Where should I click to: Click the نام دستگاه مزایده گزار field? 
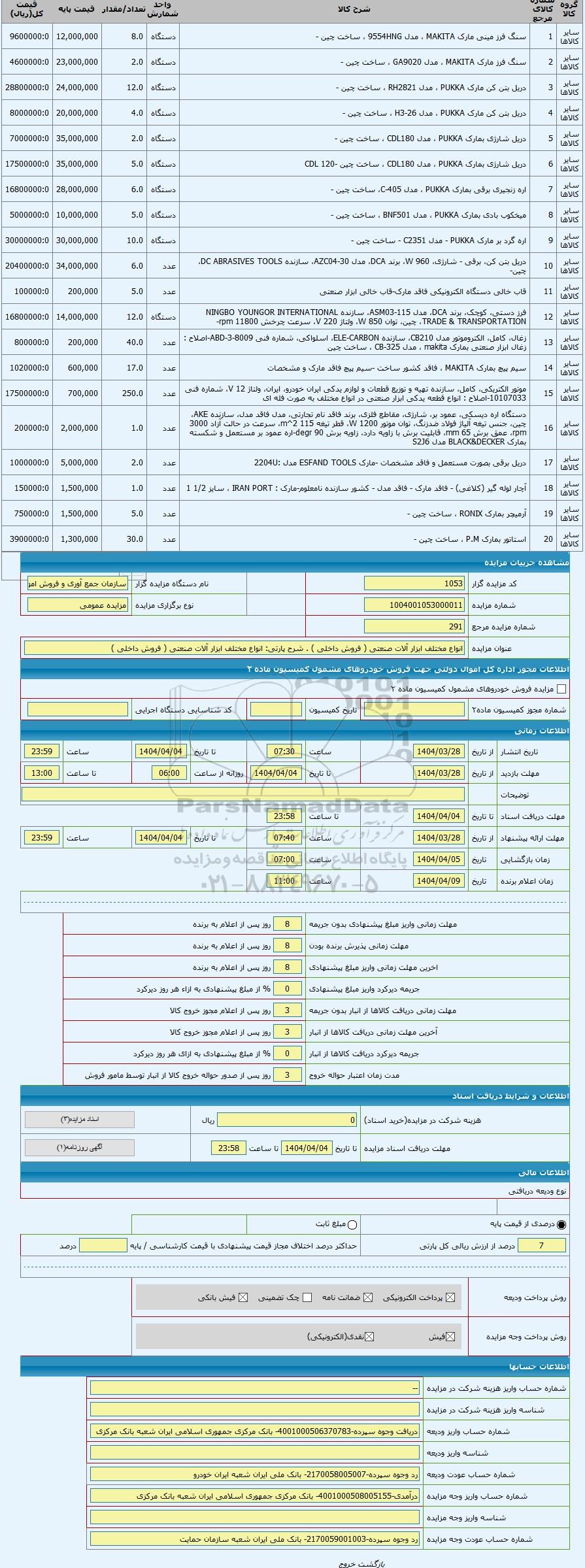tap(78, 583)
